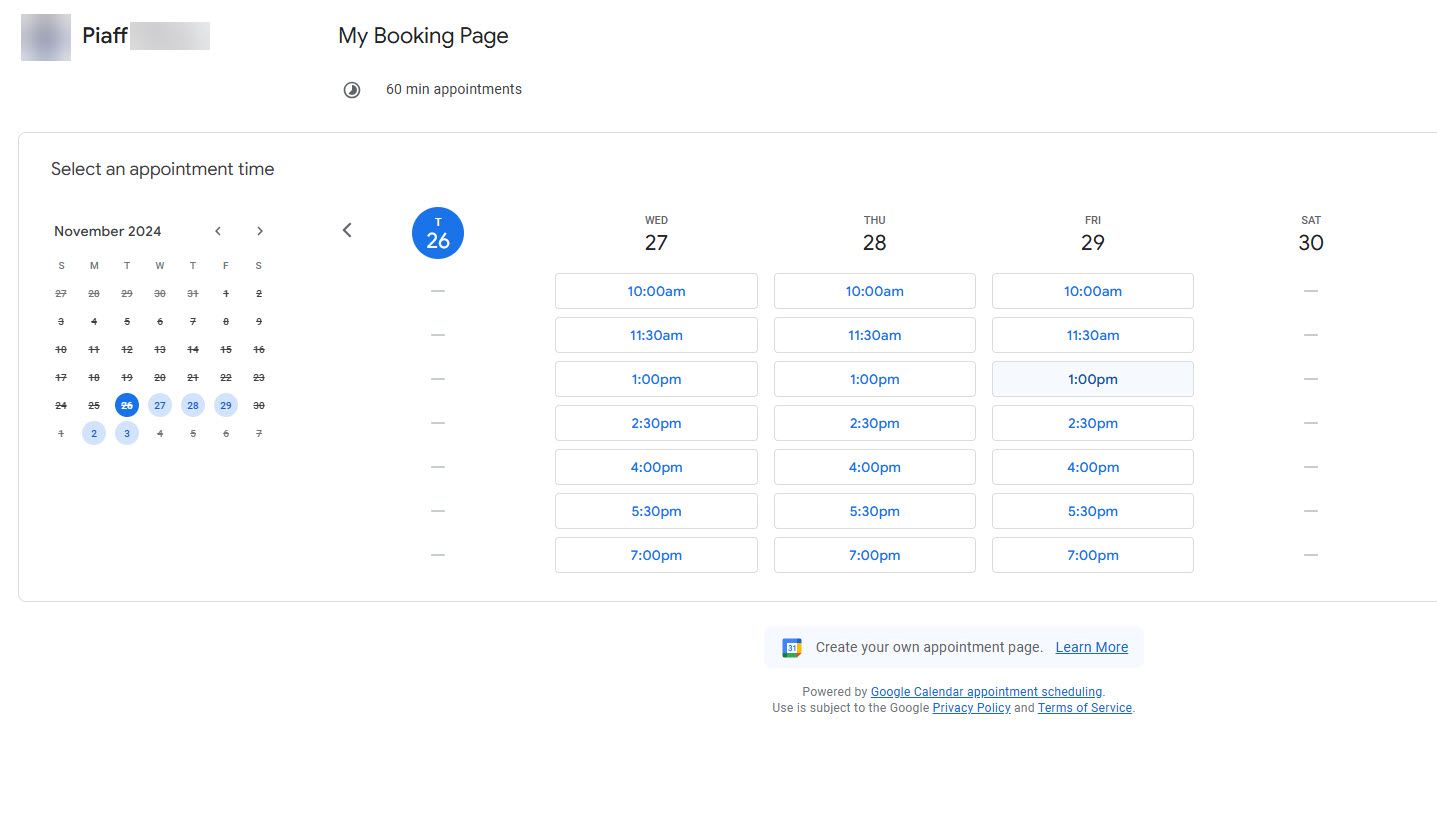Advance to December using the right arrow
This screenshot has width=1437, height=819.
coord(260,230)
